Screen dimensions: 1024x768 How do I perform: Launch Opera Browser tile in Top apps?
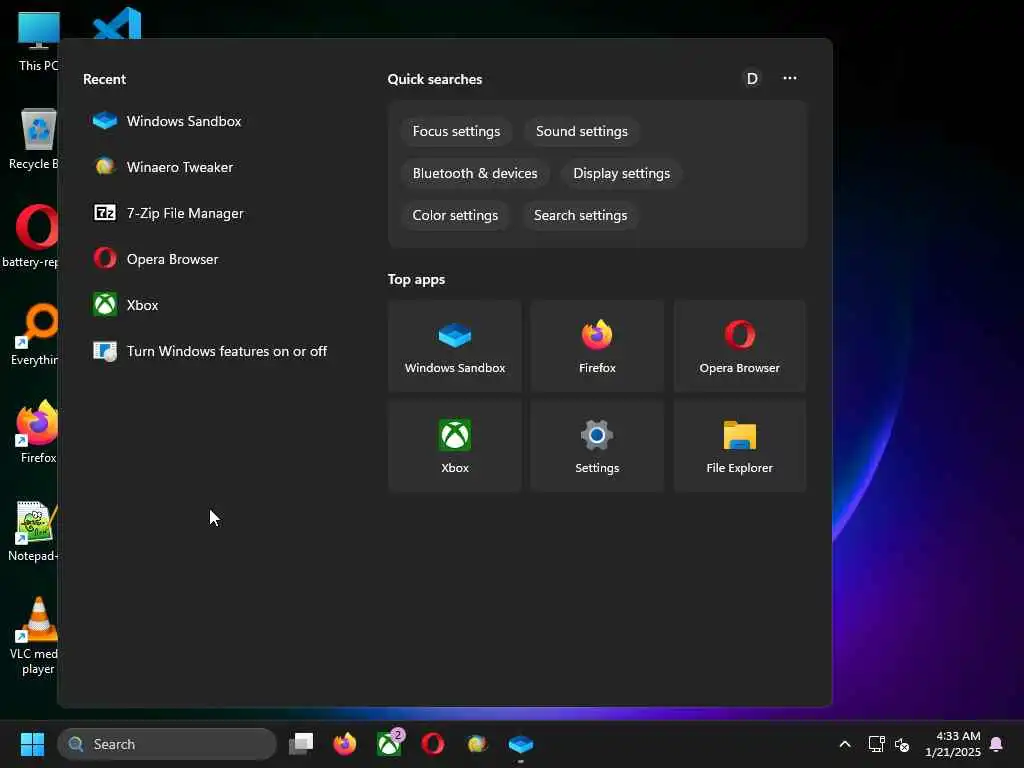pos(739,346)
